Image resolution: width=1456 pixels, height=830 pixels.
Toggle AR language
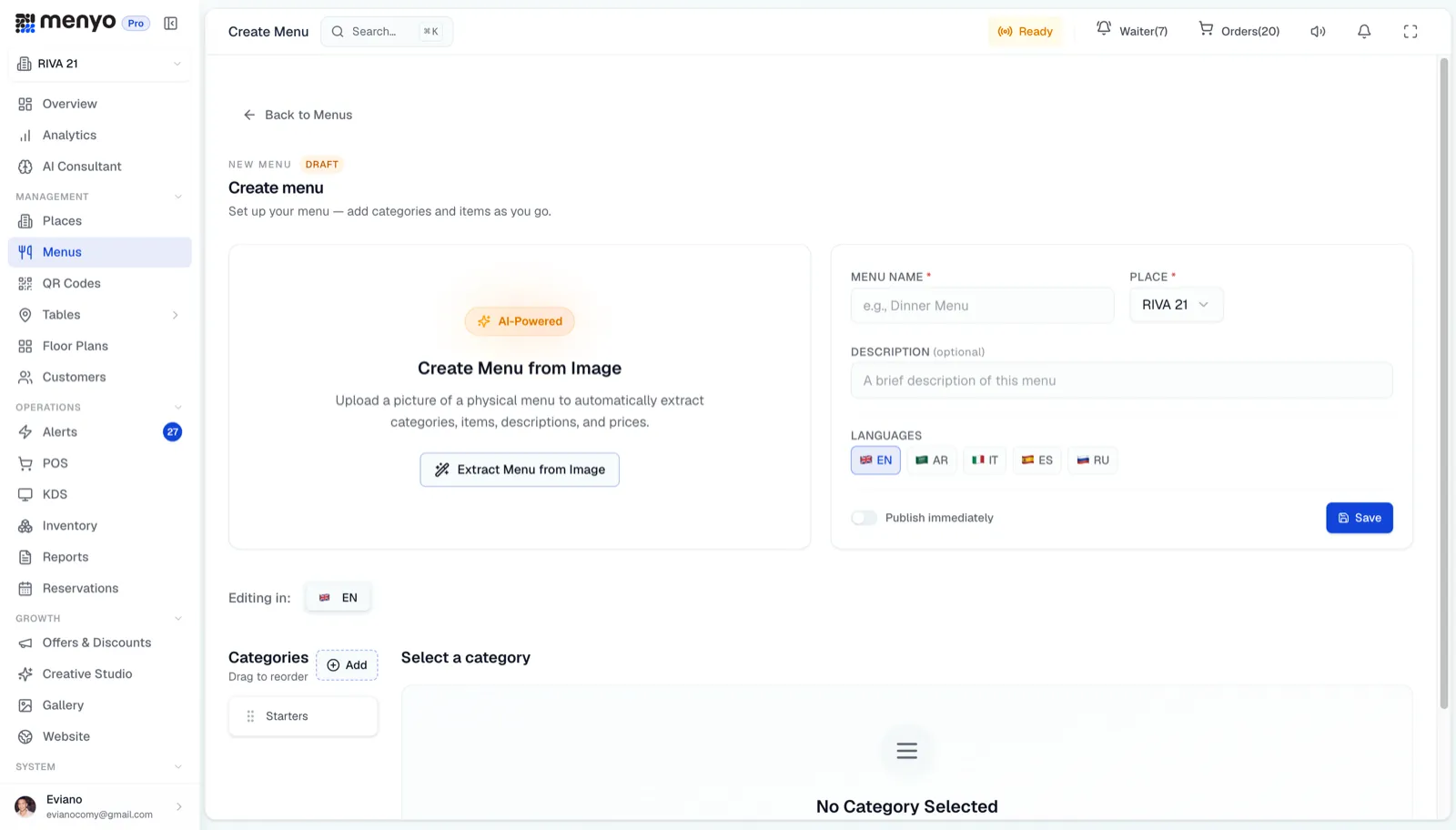[932, 461]
